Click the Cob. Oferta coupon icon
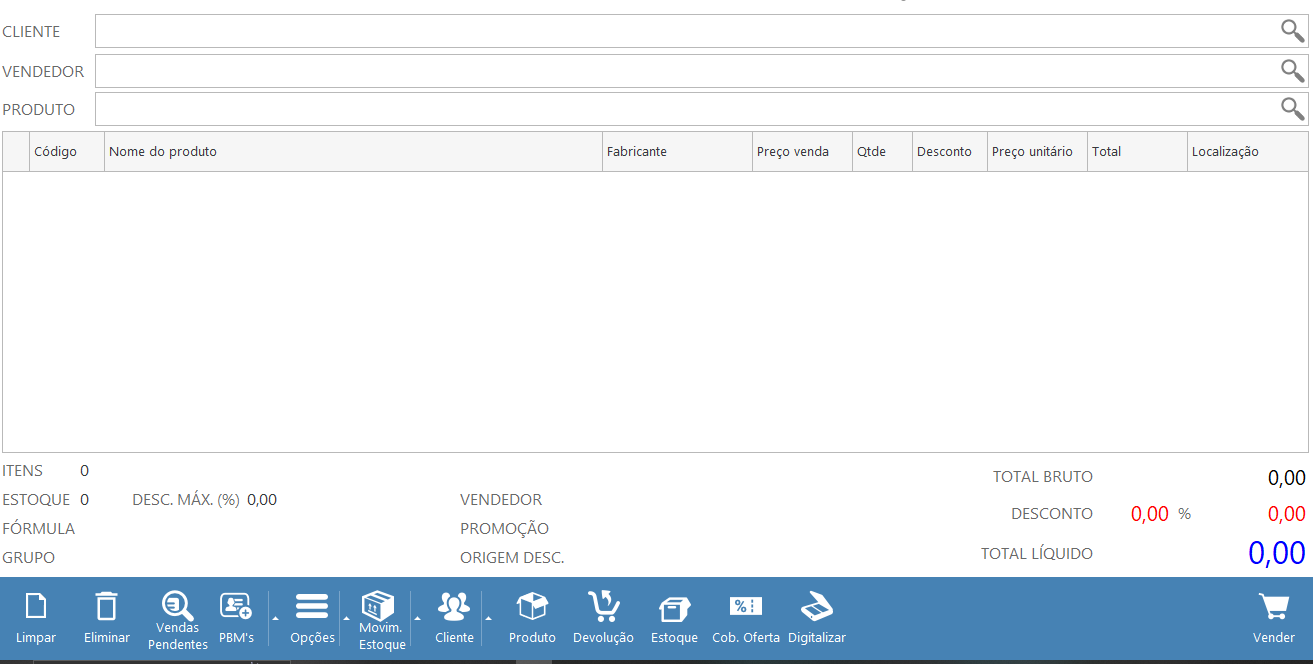Screen dimensions: 1313x664 (x=746, y=606)
